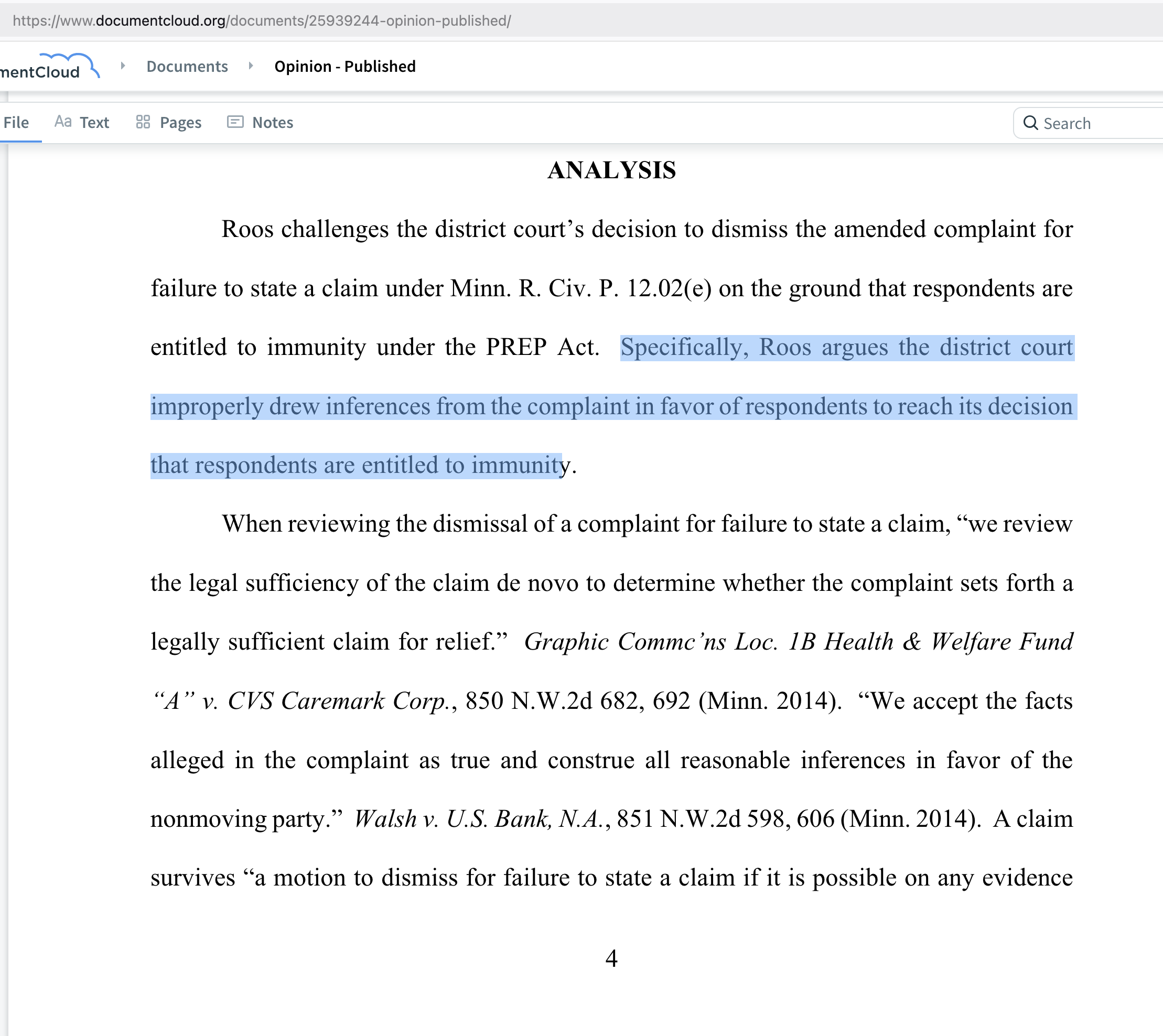Image resolution: width=1163 pixels, height=1036 pixels.
Task: Click the DocumentCloud logo
Action: pyautogui.click(x=50, y=66)
